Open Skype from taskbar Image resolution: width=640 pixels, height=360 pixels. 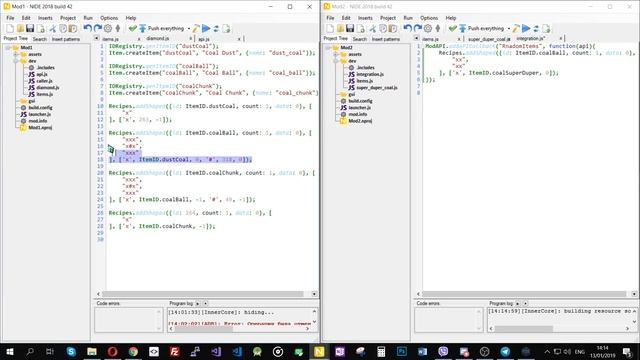[71, 351]
